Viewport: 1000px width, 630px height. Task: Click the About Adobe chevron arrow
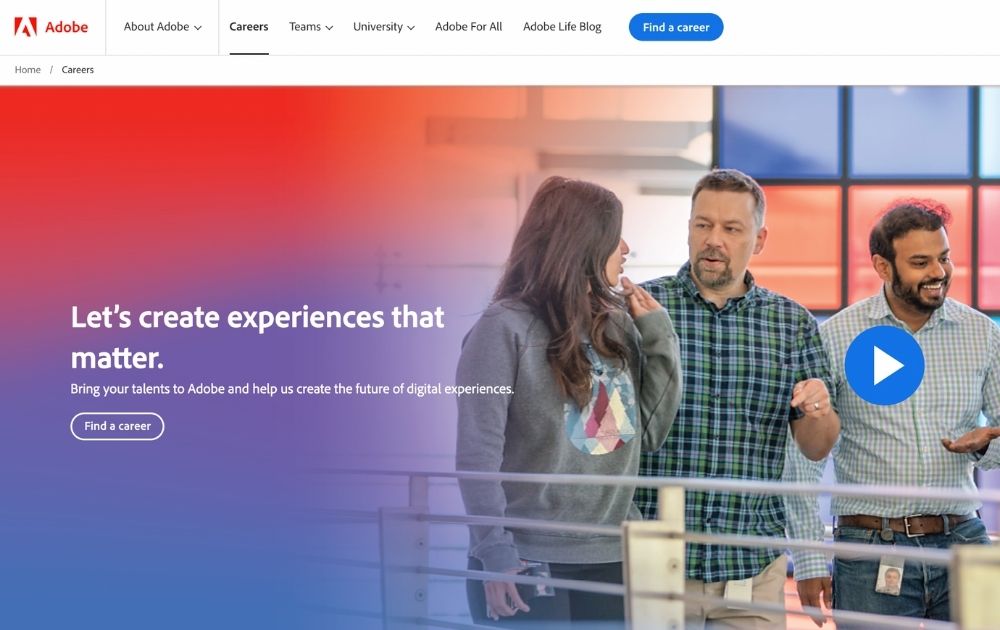point(198,28)
